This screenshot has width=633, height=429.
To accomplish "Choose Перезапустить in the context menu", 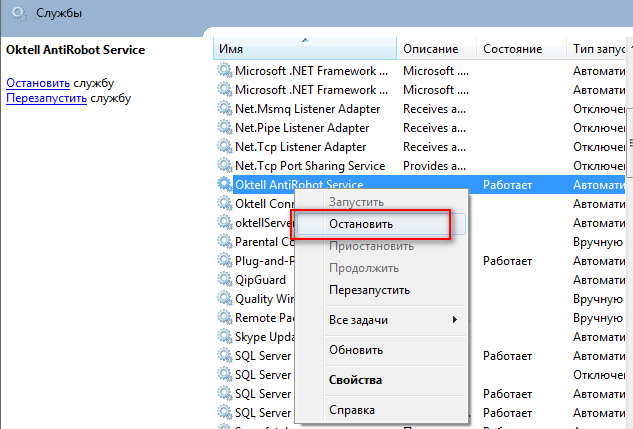I will (x=369, y=290).
